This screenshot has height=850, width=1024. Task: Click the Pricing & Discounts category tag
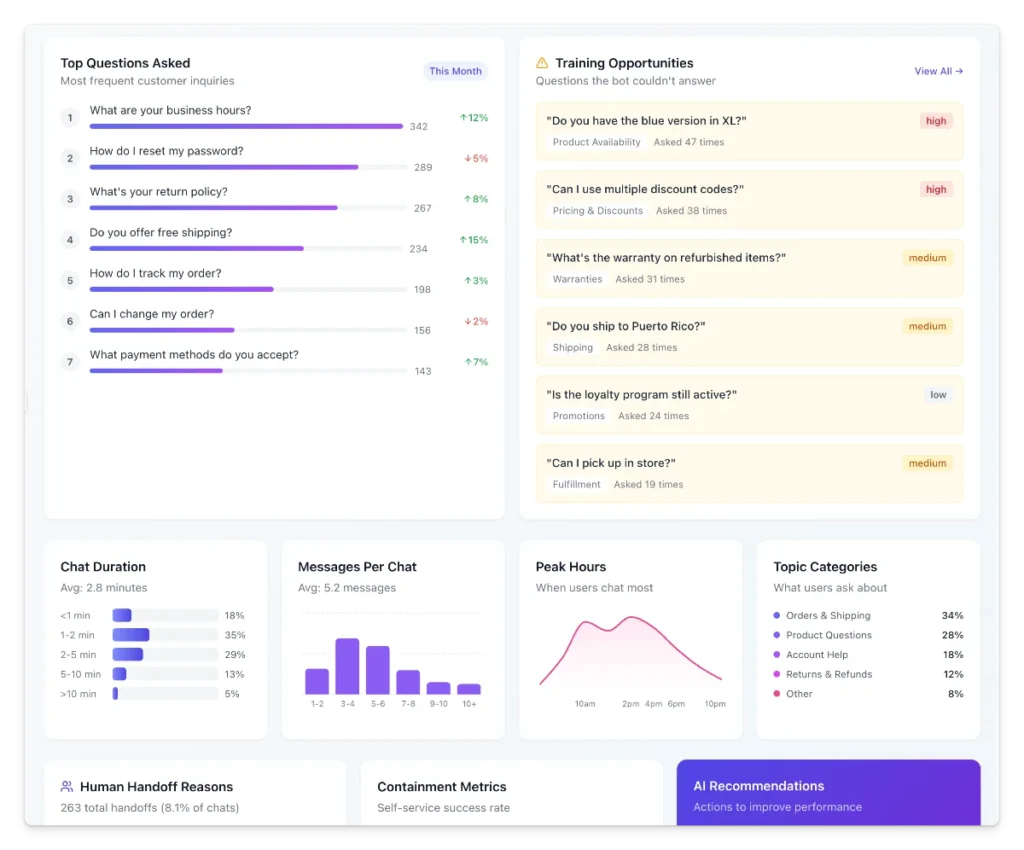coord(597,211)
